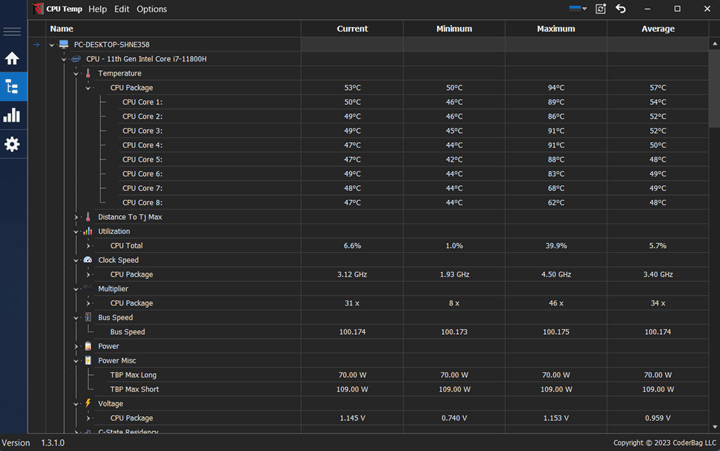Click the Power Misc icon
Image resolution: width=720 pixels, height=451 pixels.
[88, 360]
